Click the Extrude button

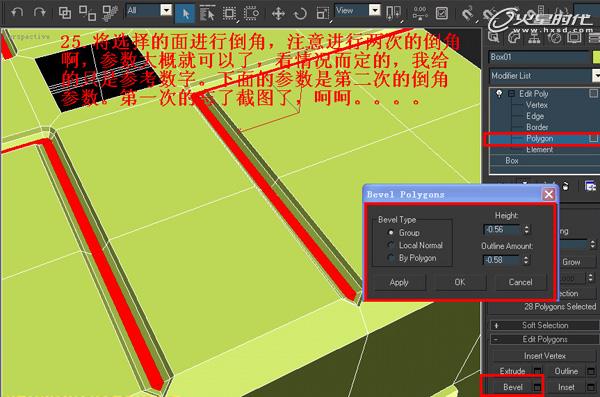pyautogui.click(x=512, y=371)
